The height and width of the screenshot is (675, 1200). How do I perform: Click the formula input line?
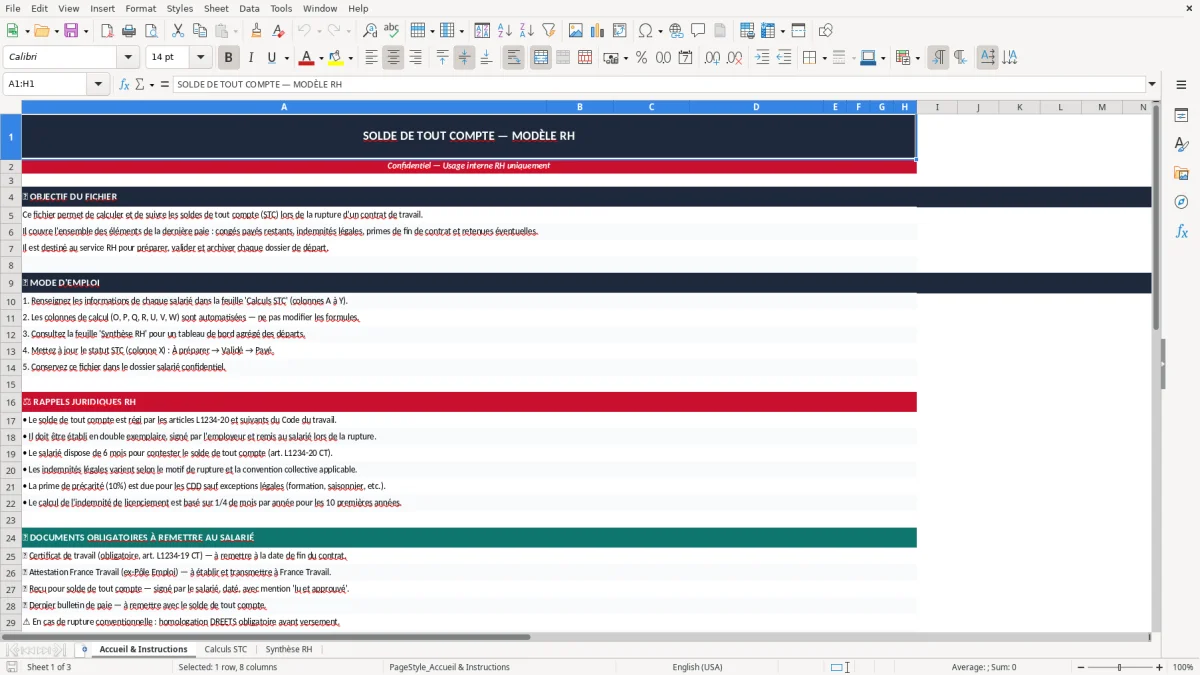click(658, 84)
